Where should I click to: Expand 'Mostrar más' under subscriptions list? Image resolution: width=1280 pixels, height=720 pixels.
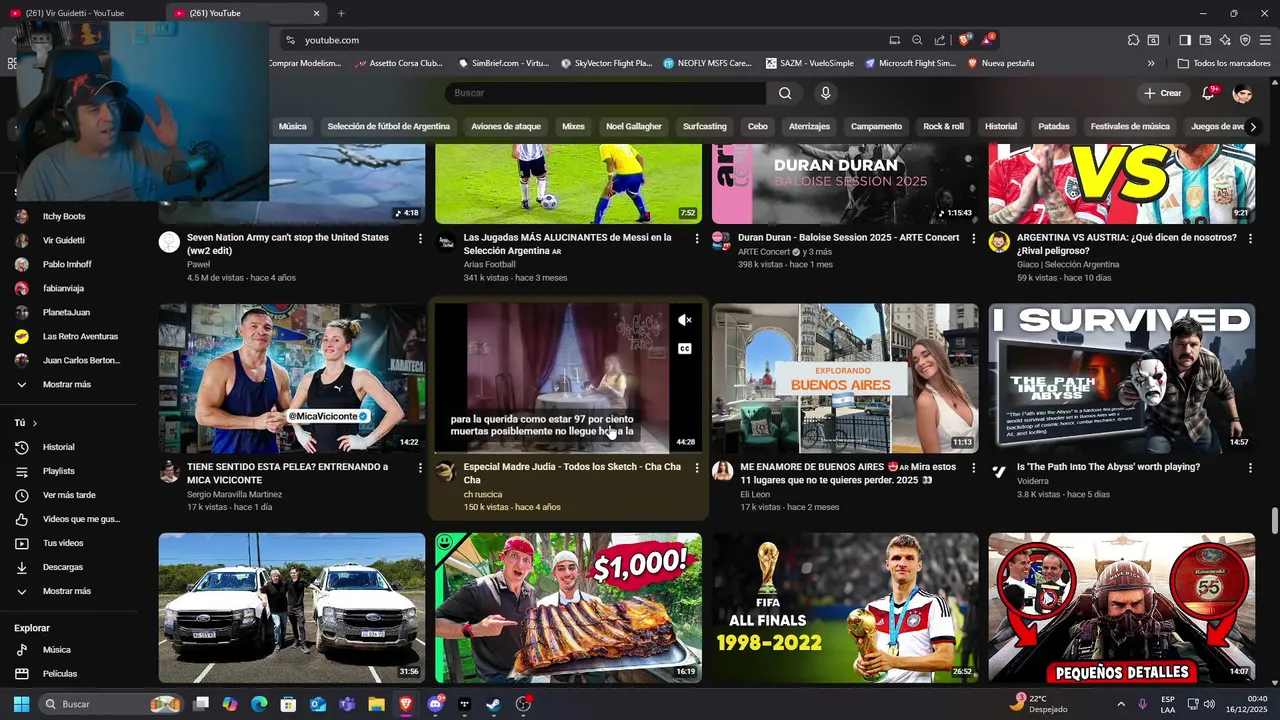pyautogui.click(x=66, y=384)
